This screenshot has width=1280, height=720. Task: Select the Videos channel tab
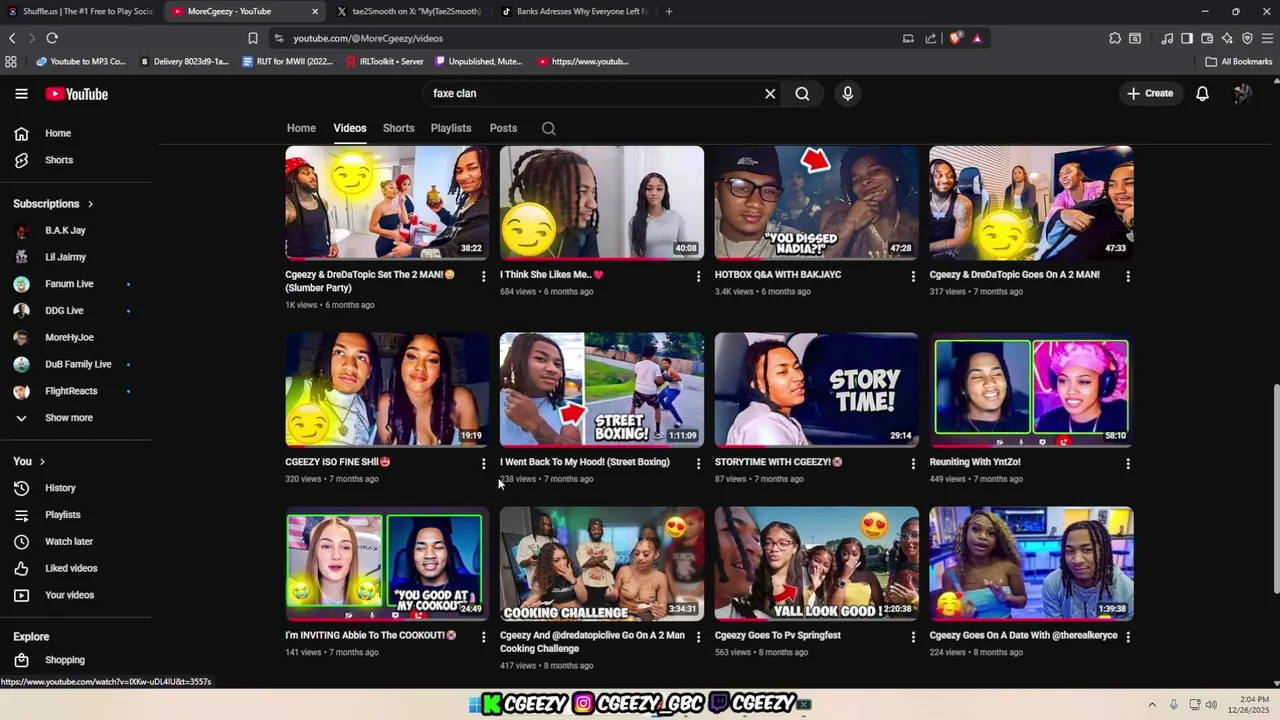tap(350, 128)
